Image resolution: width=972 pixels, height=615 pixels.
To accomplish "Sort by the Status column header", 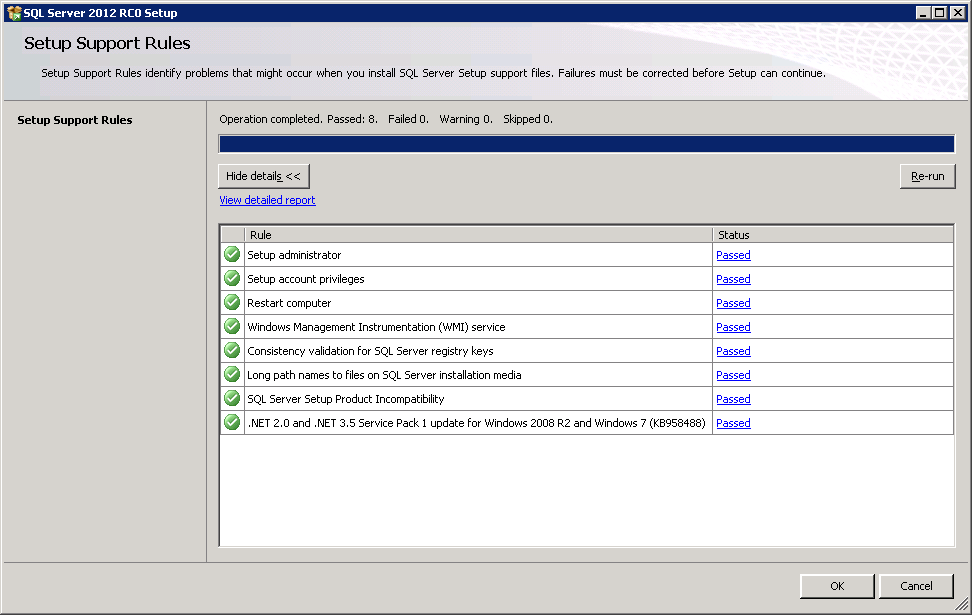I will [832, 235].
